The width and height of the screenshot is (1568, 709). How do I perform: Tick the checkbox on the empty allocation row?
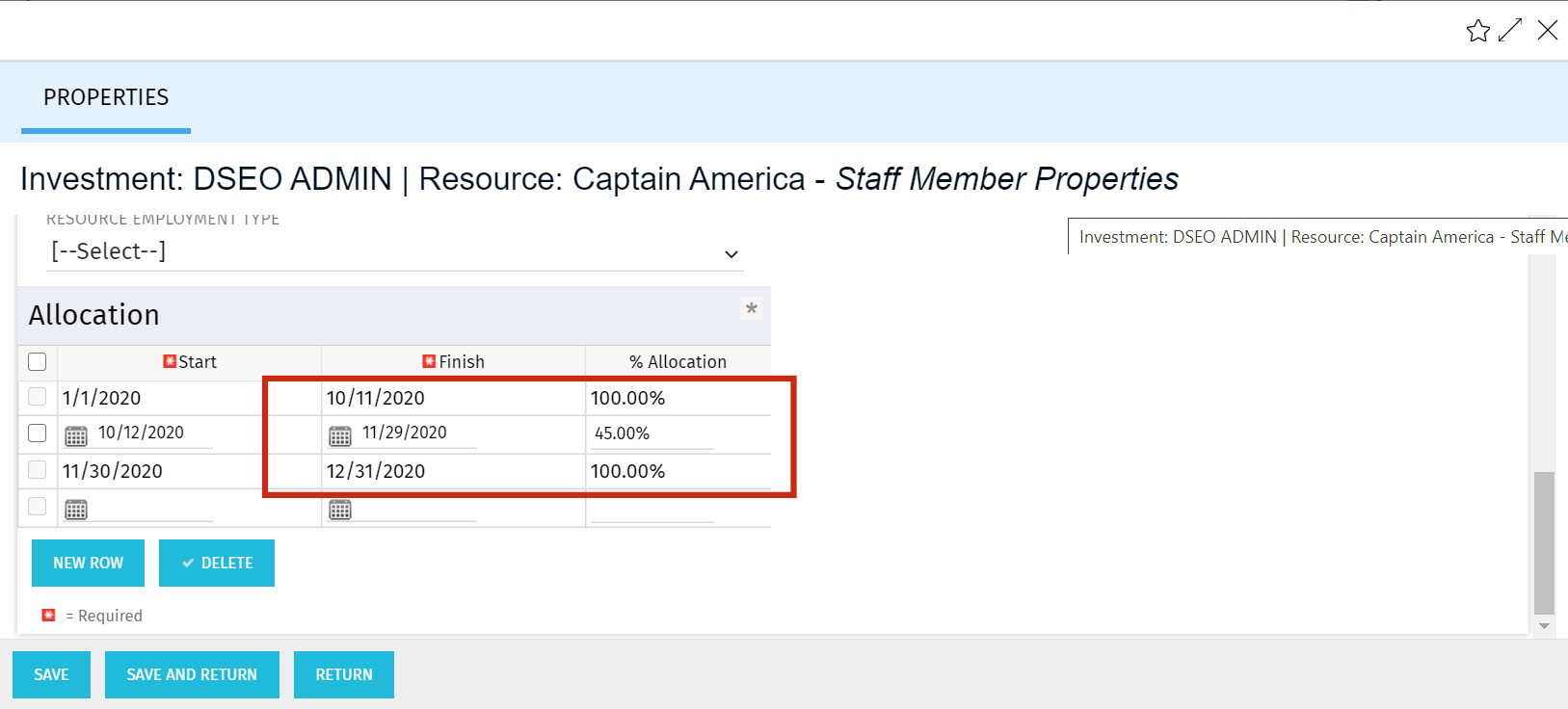(38, 506)
